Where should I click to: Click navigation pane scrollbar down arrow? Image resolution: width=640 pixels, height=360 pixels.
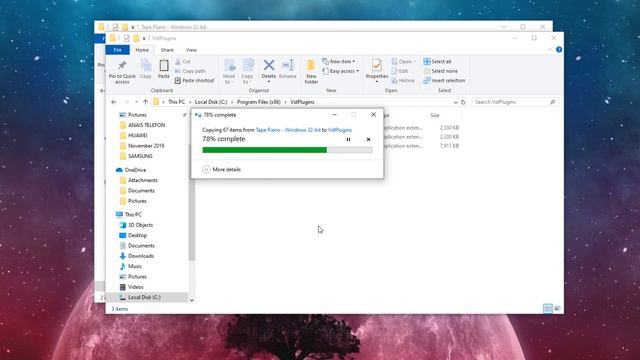(x=191, y=300)
